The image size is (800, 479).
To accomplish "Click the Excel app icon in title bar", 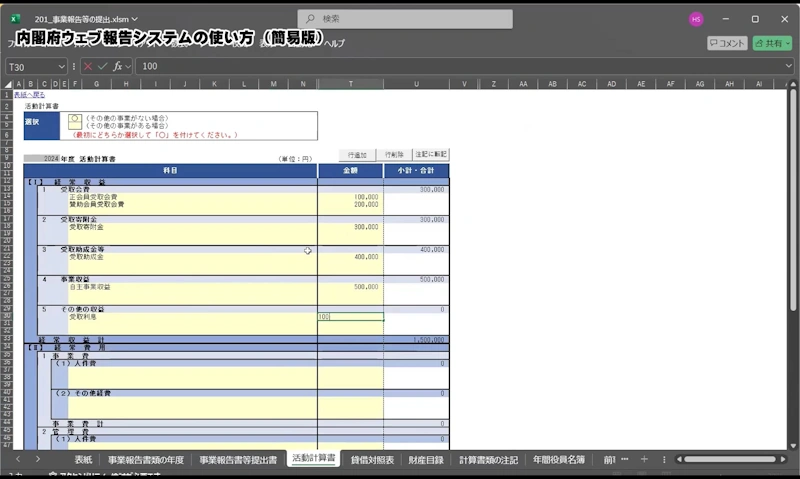I will (16, 19).
